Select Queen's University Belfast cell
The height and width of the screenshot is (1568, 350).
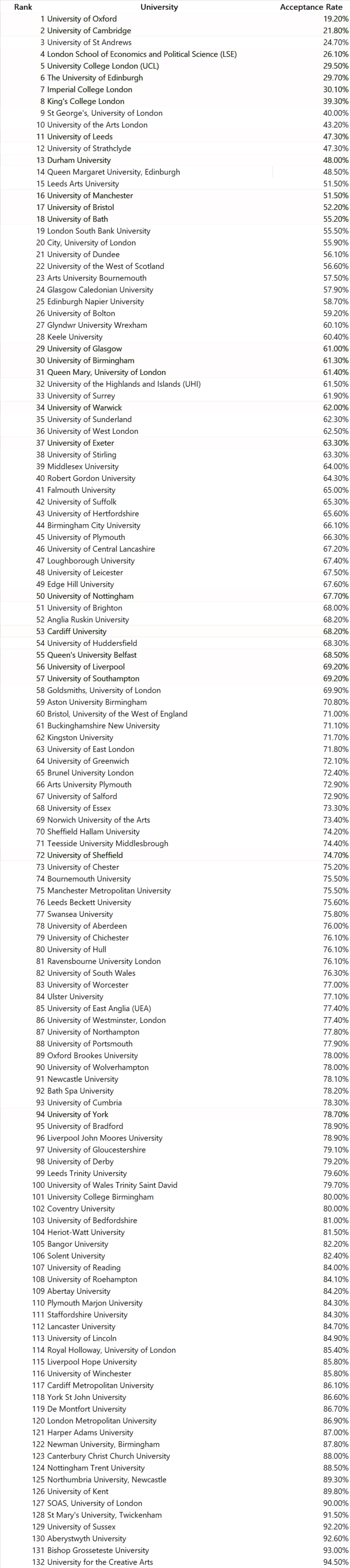(x=92, y=655)
